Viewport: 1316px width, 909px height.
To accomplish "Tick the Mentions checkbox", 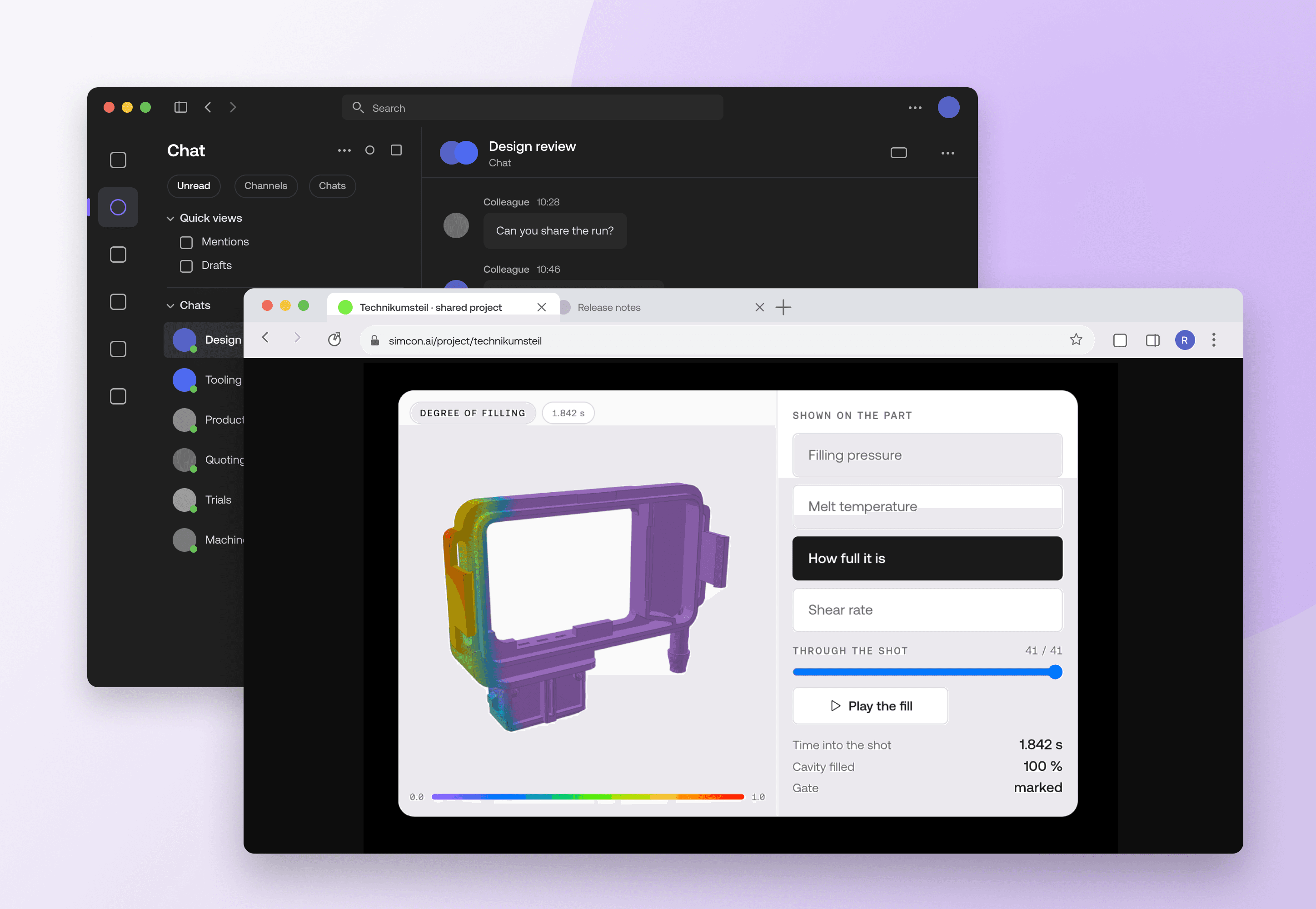I will 186,242.
